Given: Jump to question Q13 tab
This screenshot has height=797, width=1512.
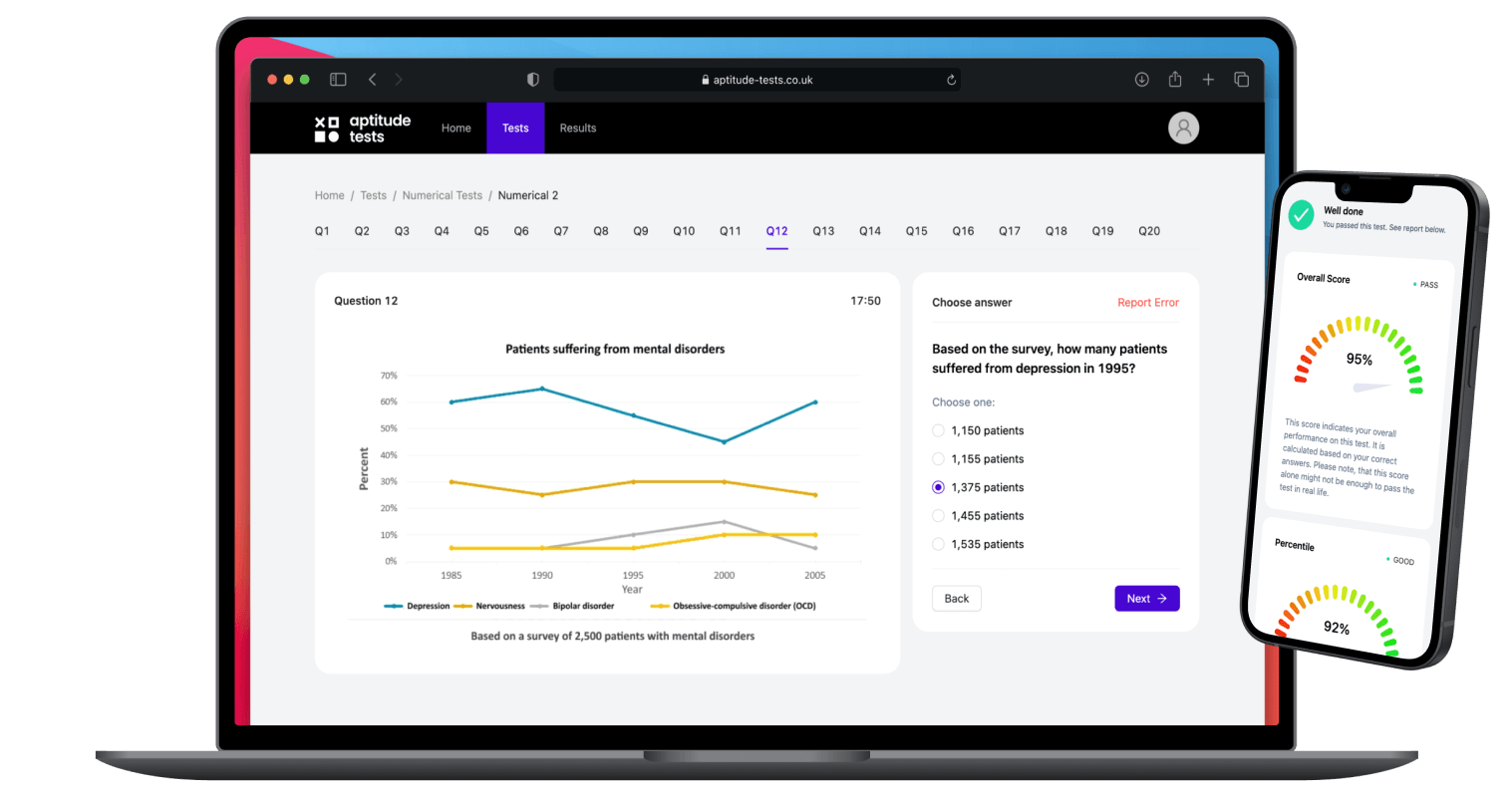Looking at the screenshot, I should [823, 231].
